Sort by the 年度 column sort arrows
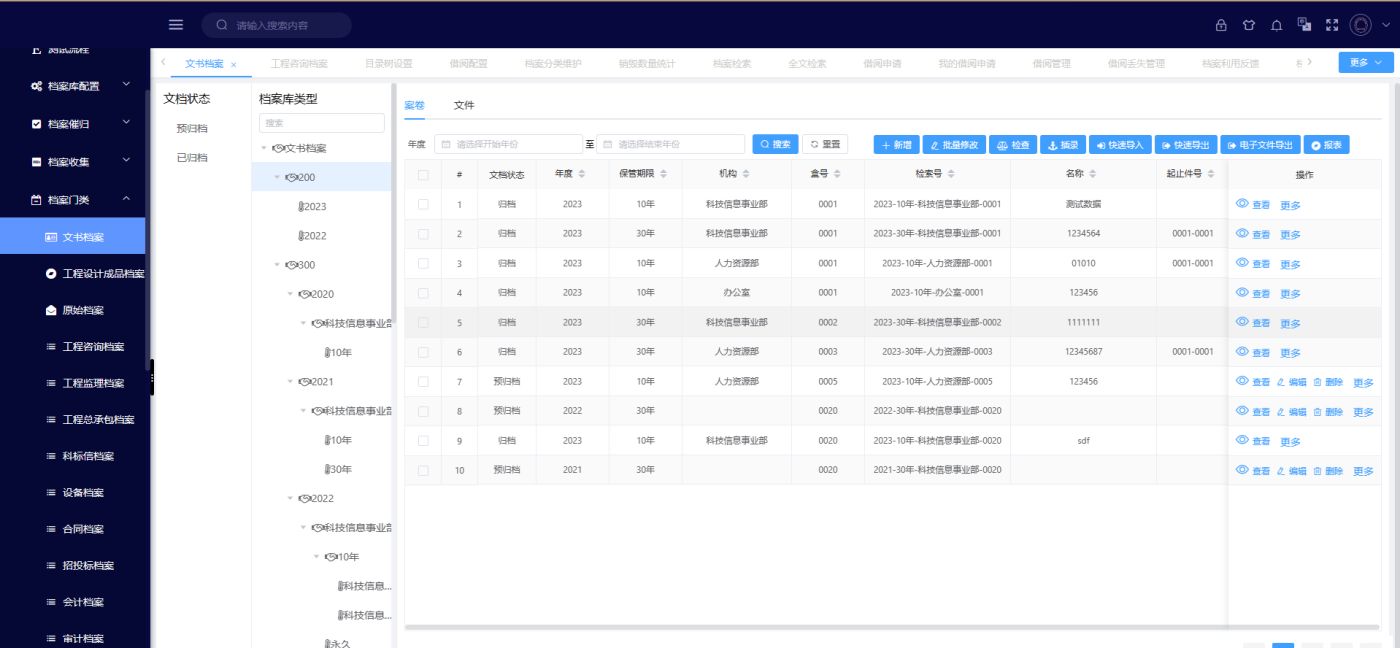Screen dimensions: 1400x648 click(582, 174)
